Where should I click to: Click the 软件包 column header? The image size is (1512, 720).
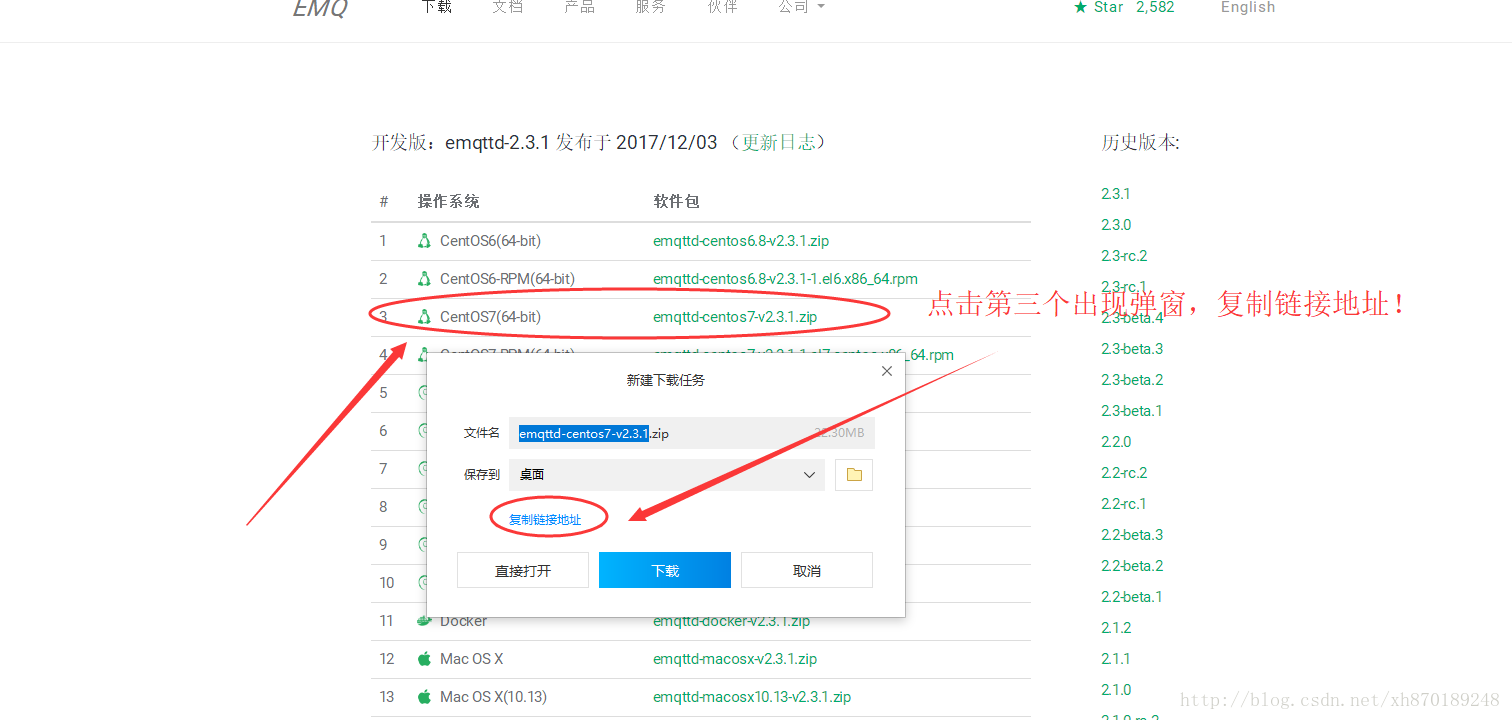676,201
